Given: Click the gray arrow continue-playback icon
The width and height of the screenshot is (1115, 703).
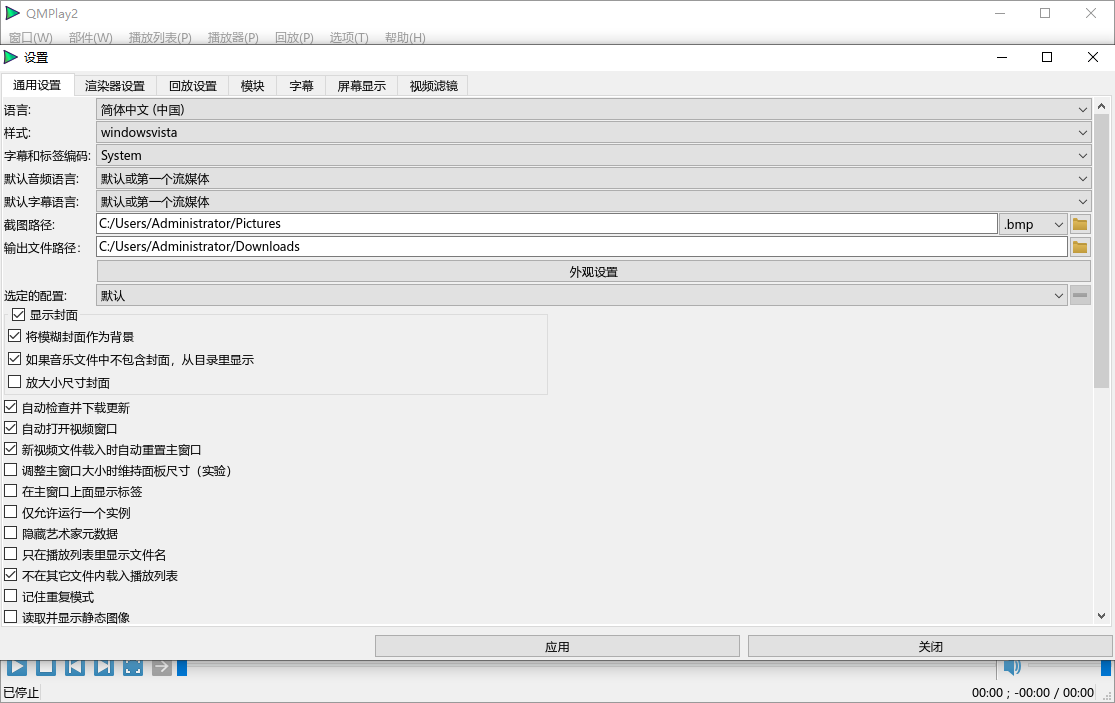Looking at the screenshot, I should (161, 667).
